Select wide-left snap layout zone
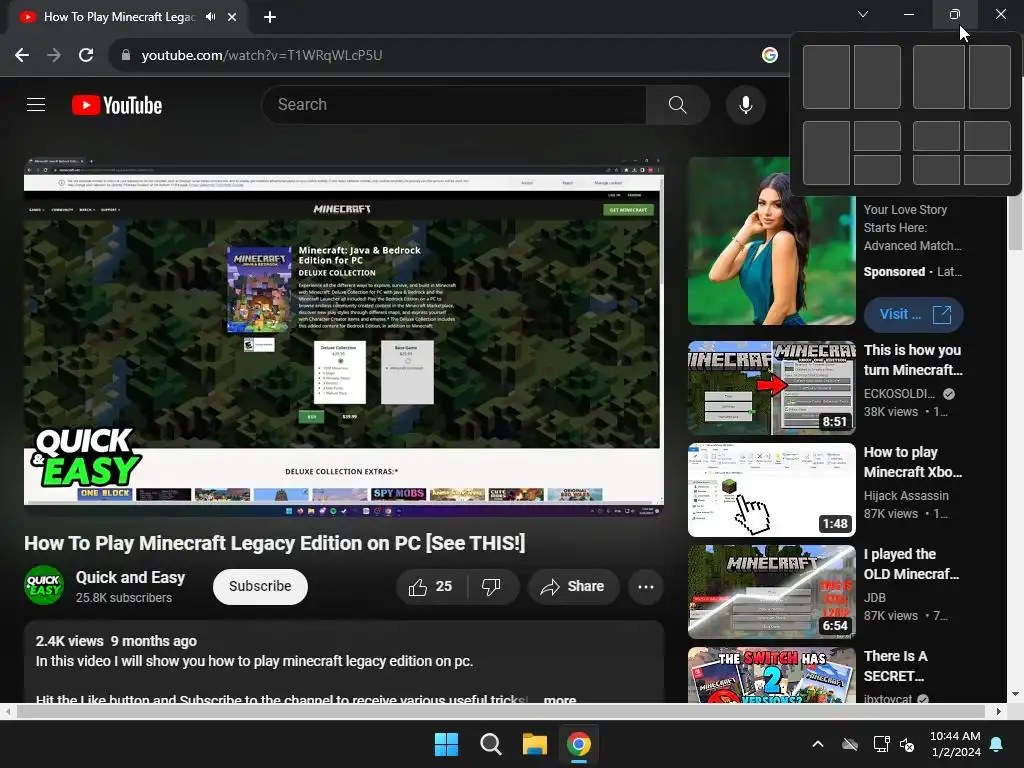The height and width of the screenshot is (768, 1024). [x=938, y=77]
